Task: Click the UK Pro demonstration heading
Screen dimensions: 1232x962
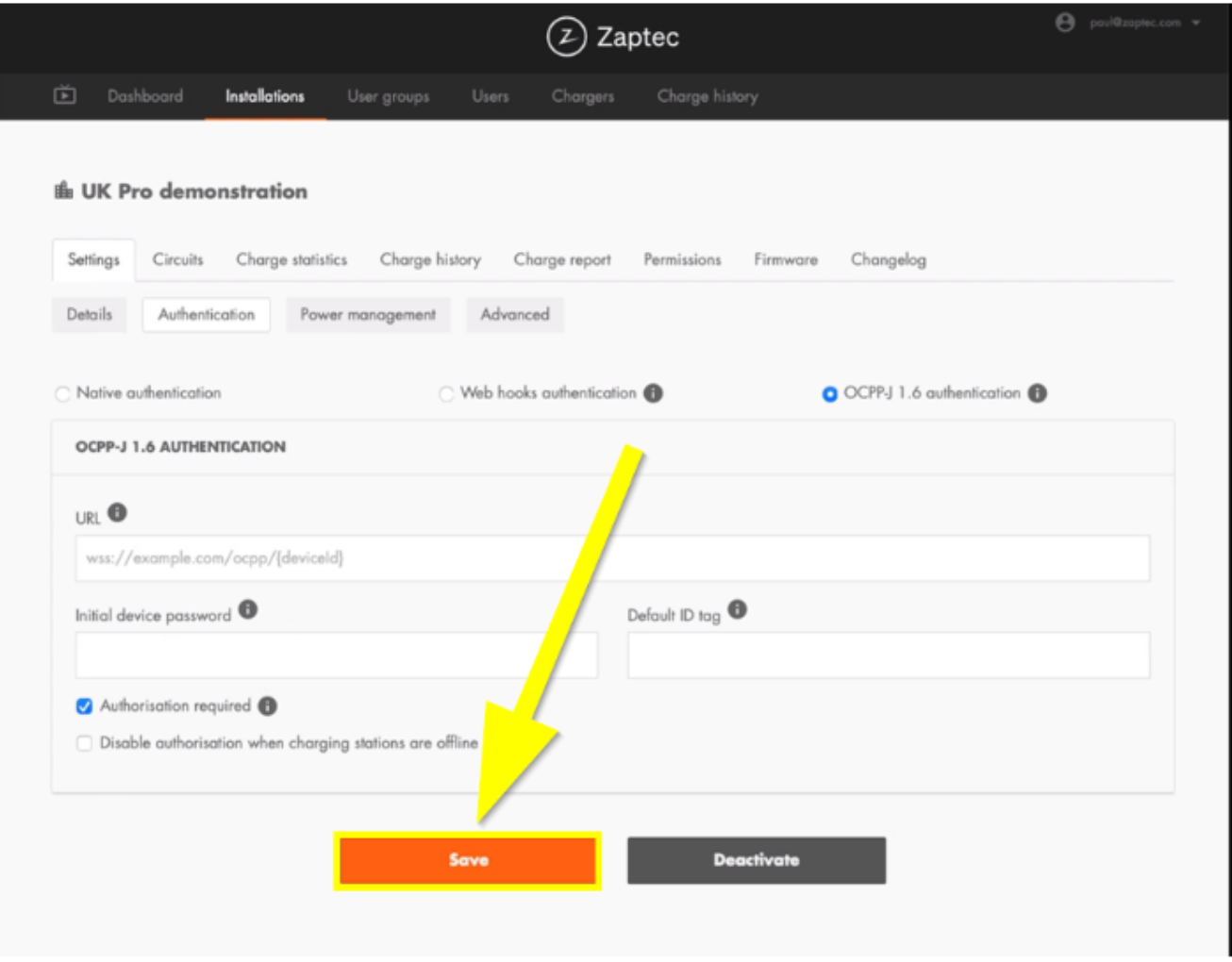Action: [194, 191]
